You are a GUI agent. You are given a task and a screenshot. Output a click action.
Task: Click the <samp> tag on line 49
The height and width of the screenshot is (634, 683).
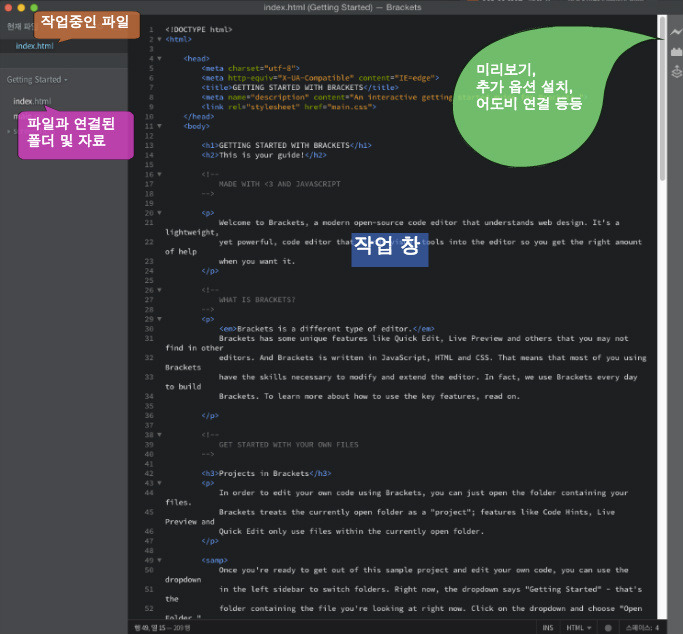214,560
